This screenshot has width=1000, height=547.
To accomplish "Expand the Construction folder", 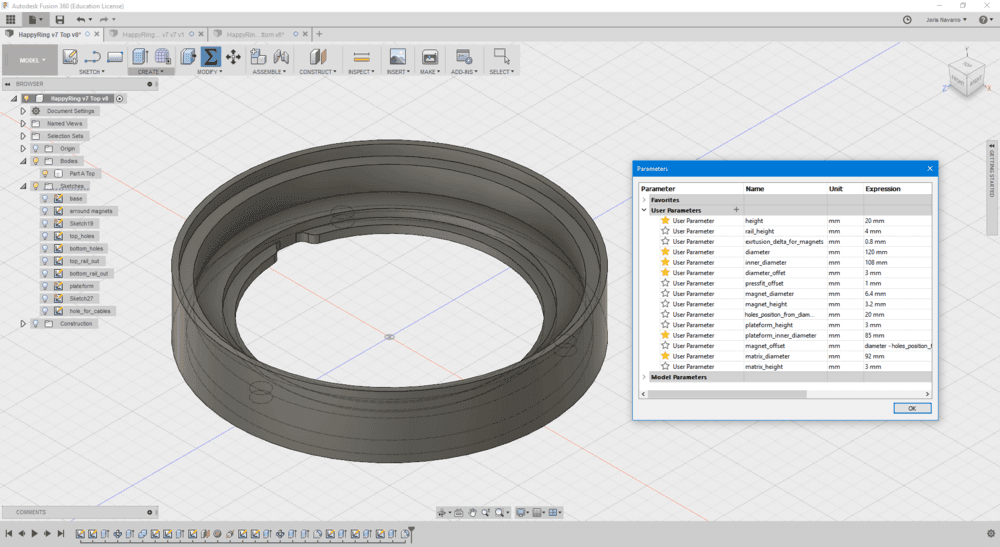I will [23, 324].
